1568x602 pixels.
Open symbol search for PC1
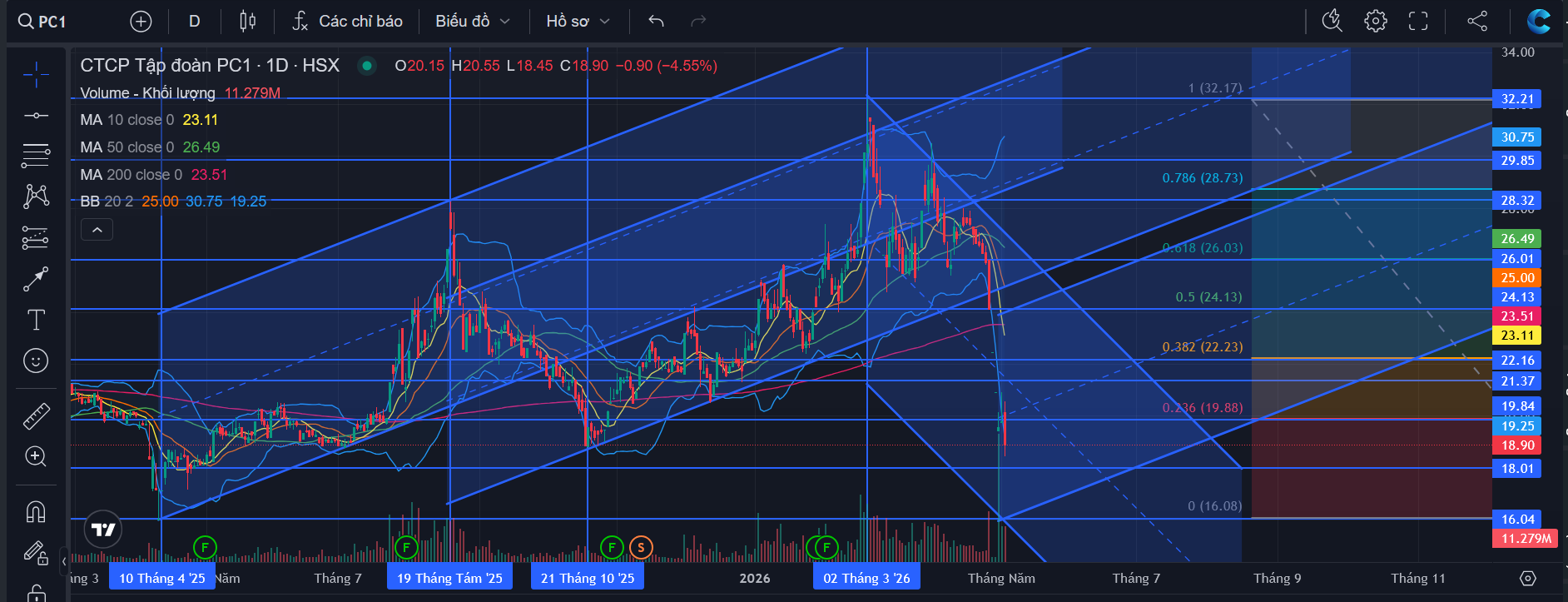tap(42, 22)
